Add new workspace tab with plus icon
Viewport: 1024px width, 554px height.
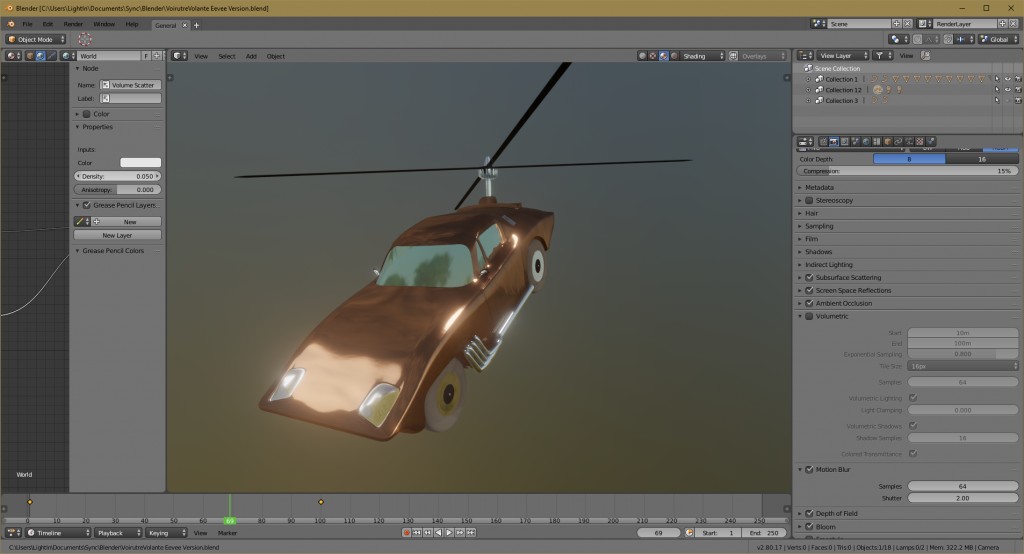click(196, 24)
